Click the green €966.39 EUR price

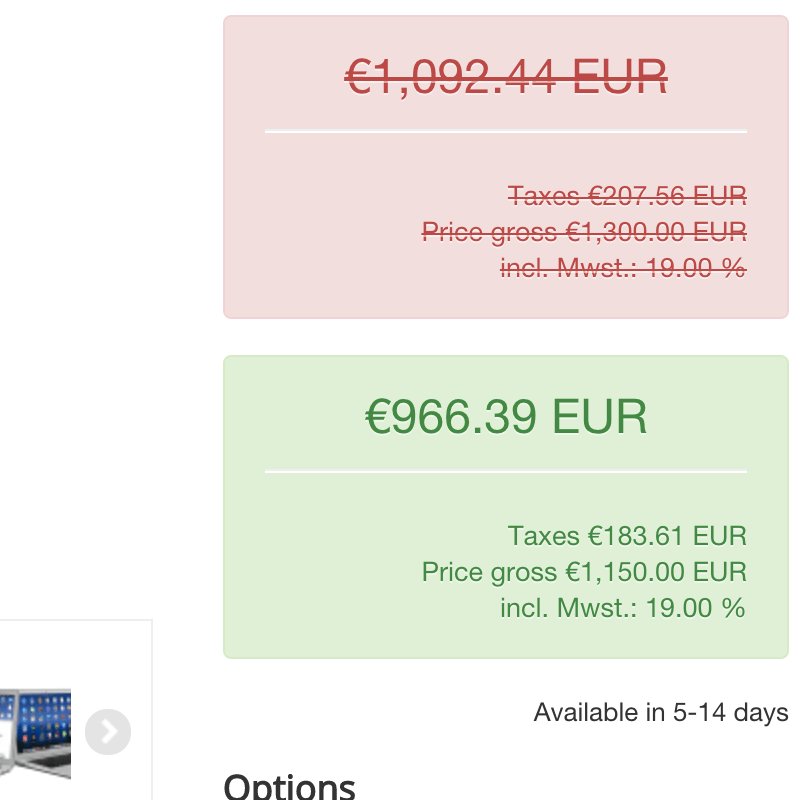click(506, 416)
